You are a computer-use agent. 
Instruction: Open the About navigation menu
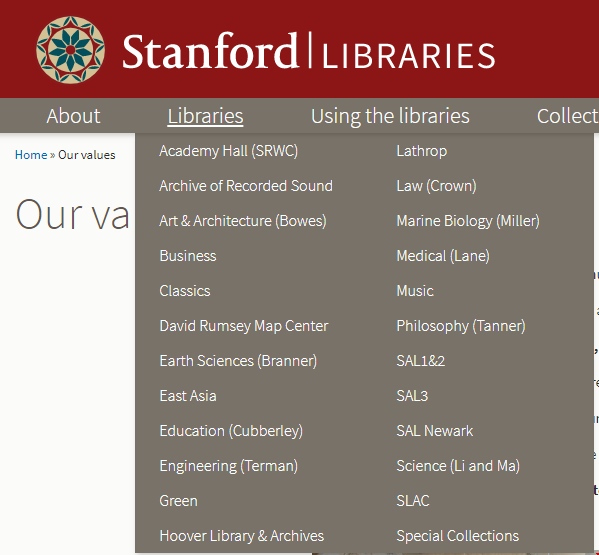click(73, 116)
